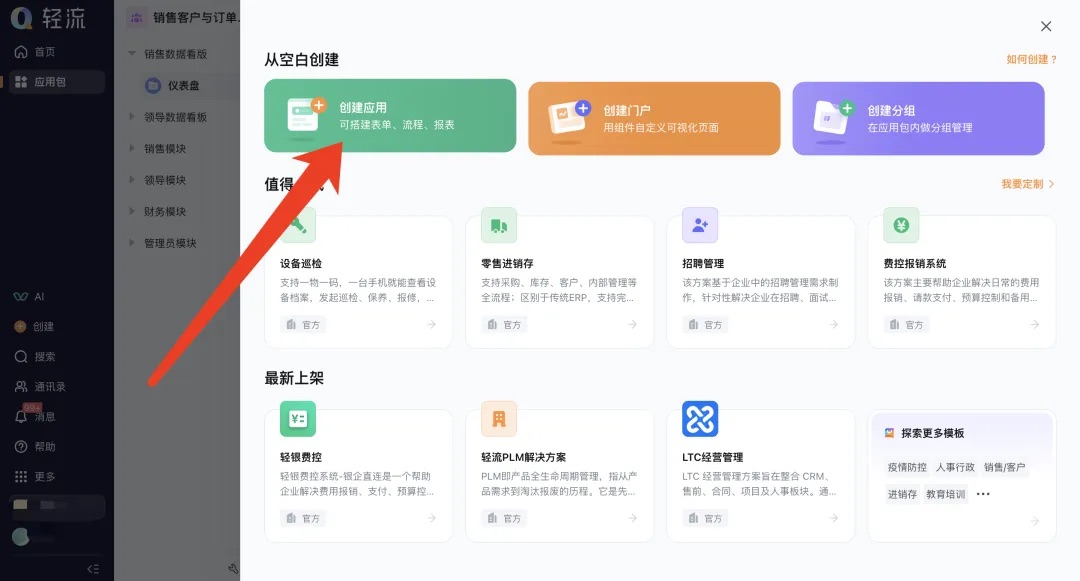Screen dimensions: 1080x581
Task: Open AI assistant icon in sidebar
Action: [x=21, y=297]
